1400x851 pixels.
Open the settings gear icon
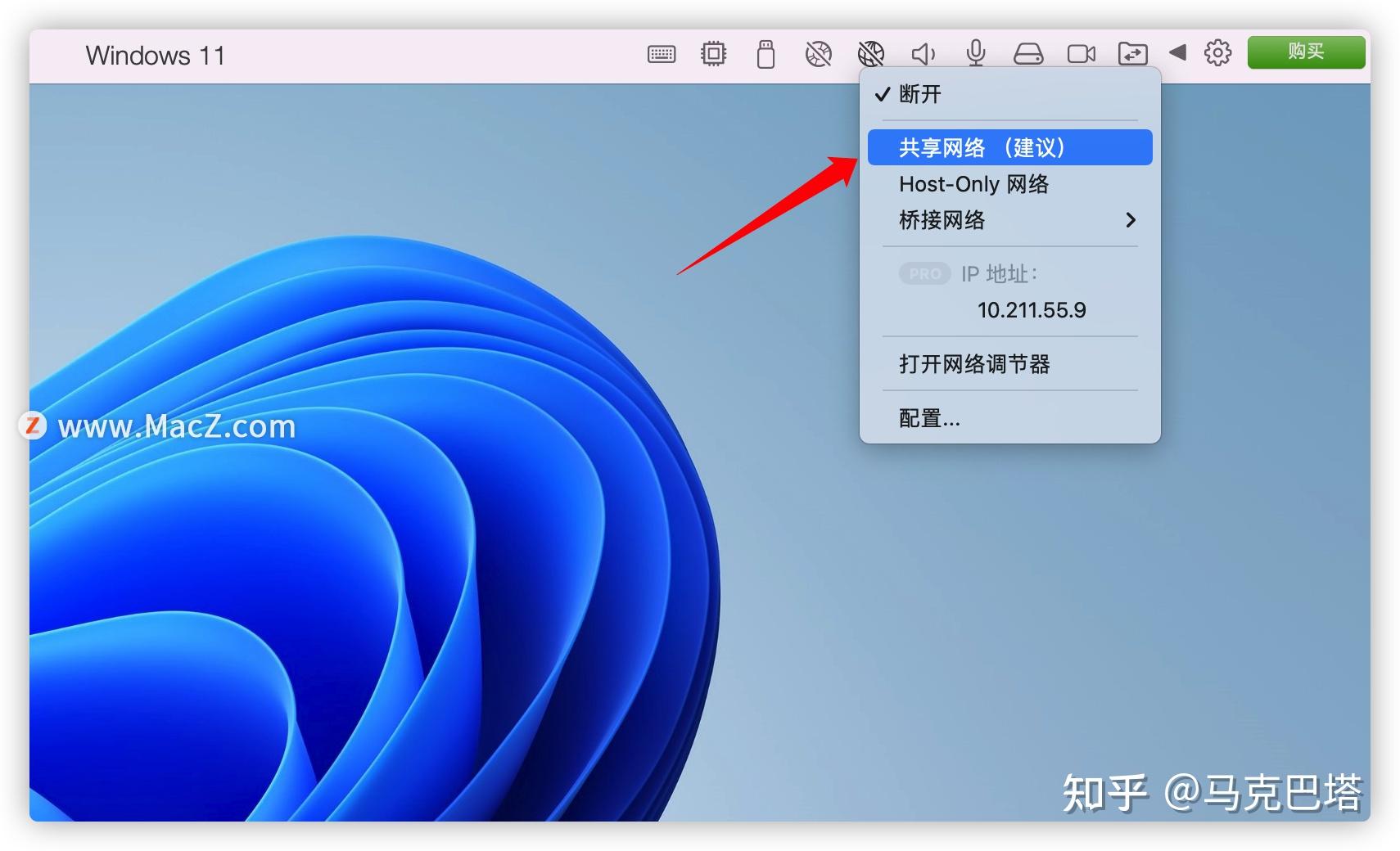(1217, 52)
